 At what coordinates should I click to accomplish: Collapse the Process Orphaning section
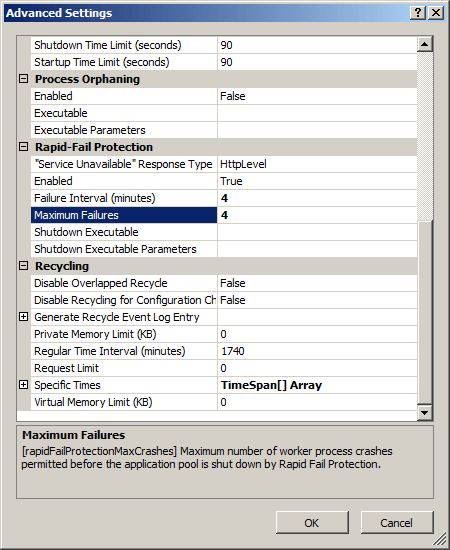pos(23,79)
